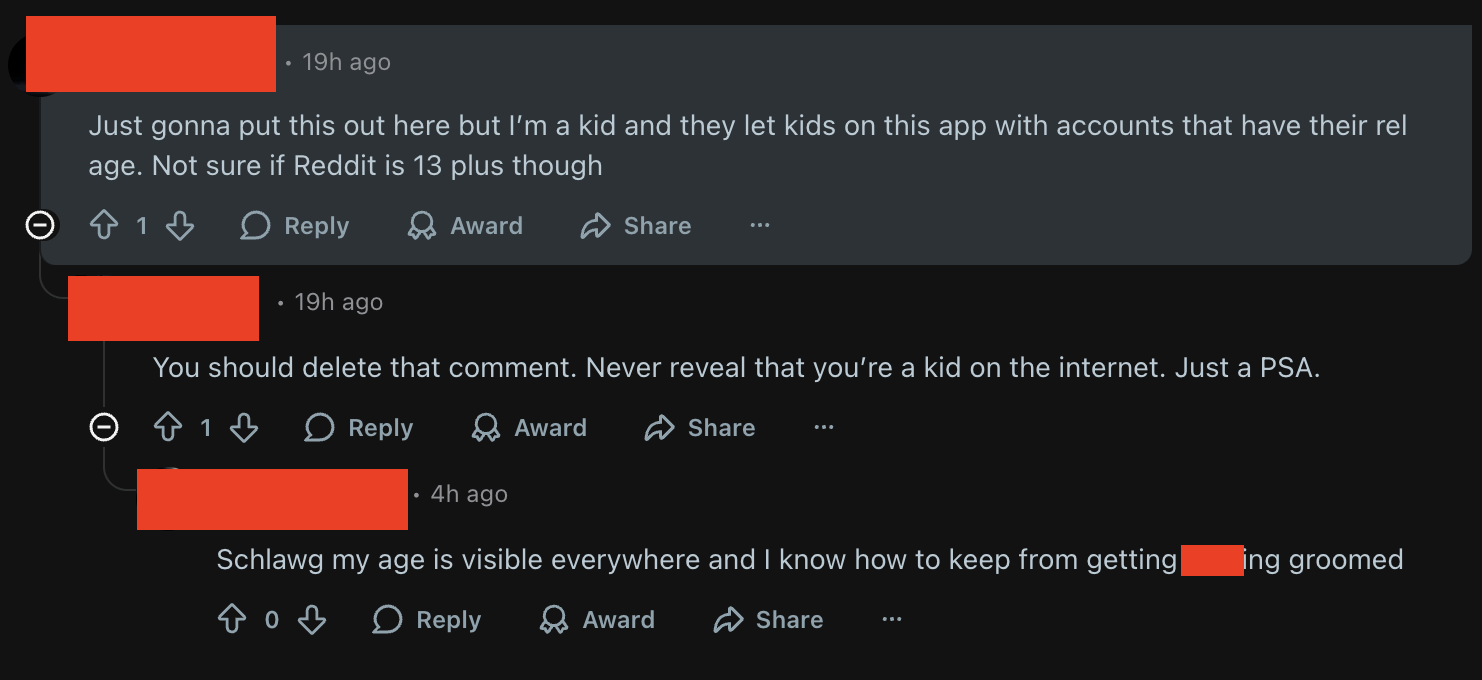Reply to the "Schlawg my age" comment
Image resolution: width=1482 pixels, height=680 pixels.
tap(427, 620)
